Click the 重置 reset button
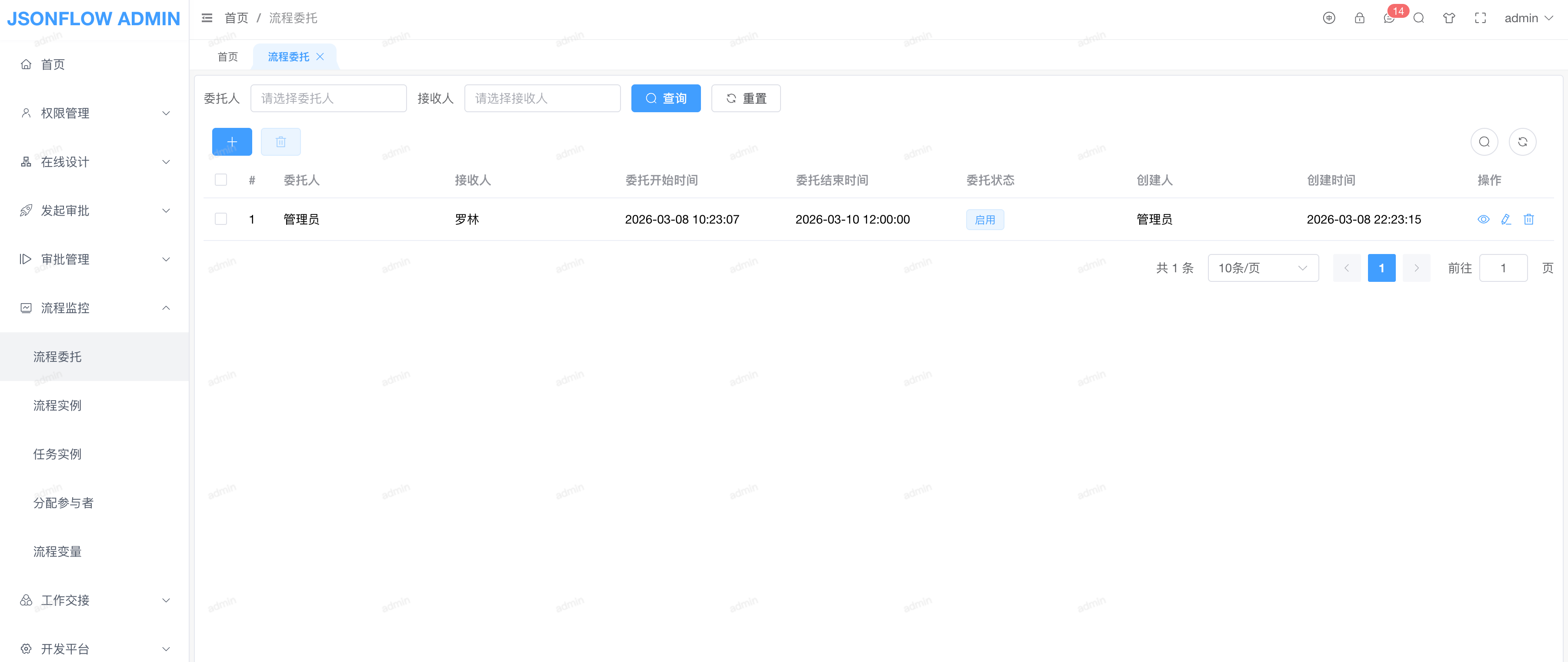Screen dimensions: 1568x662 tap(746, 99)
